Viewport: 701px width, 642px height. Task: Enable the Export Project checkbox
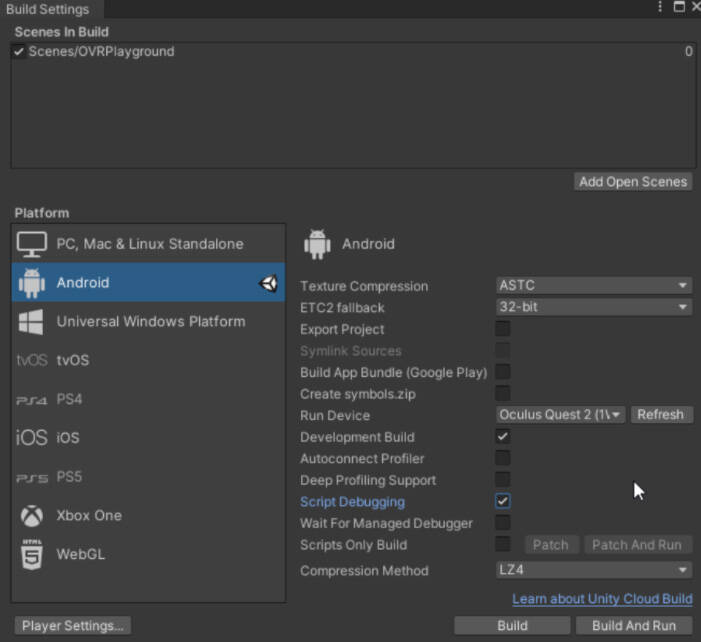point(503,329)
